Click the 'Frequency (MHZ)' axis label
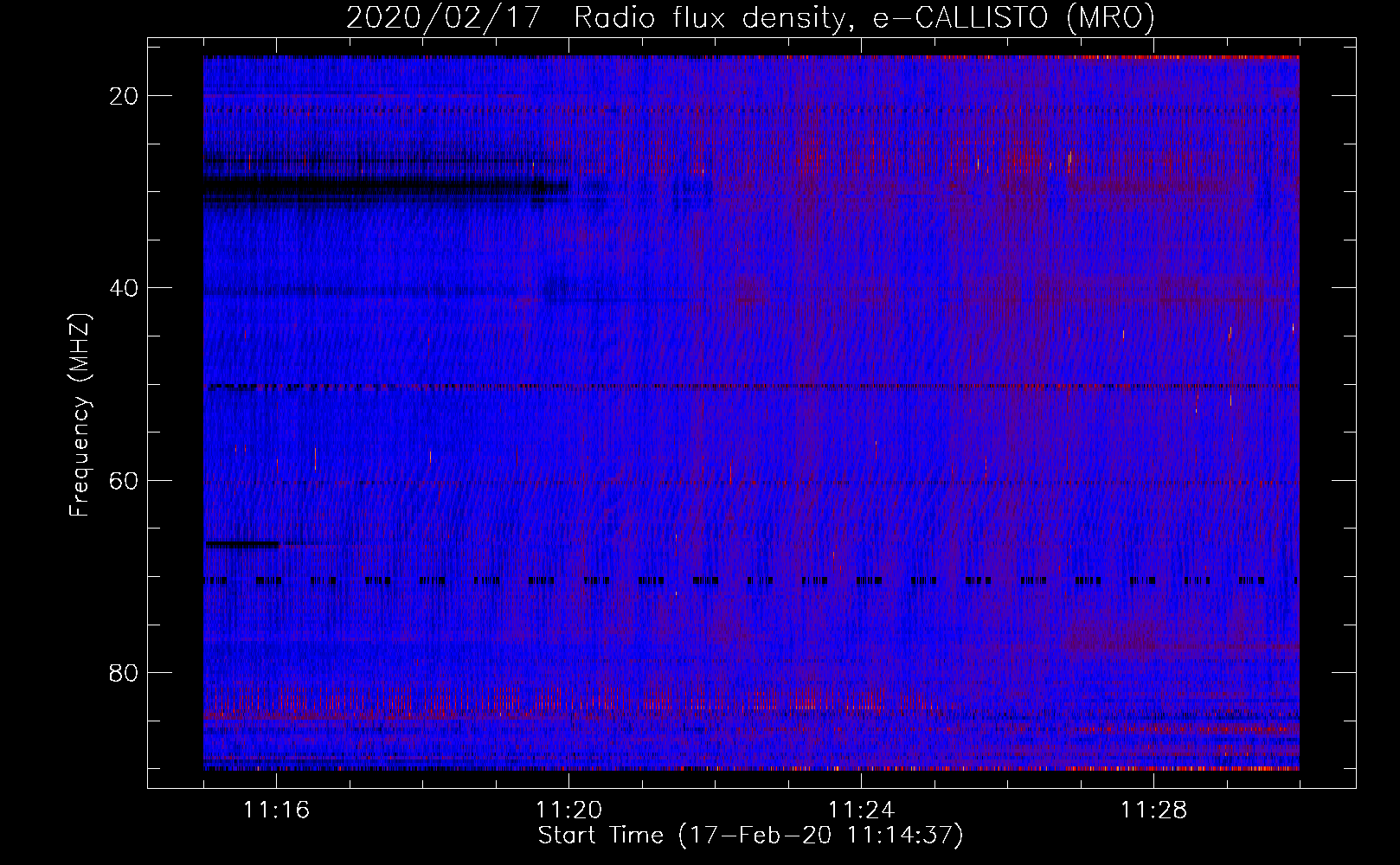 click(80, 415)
